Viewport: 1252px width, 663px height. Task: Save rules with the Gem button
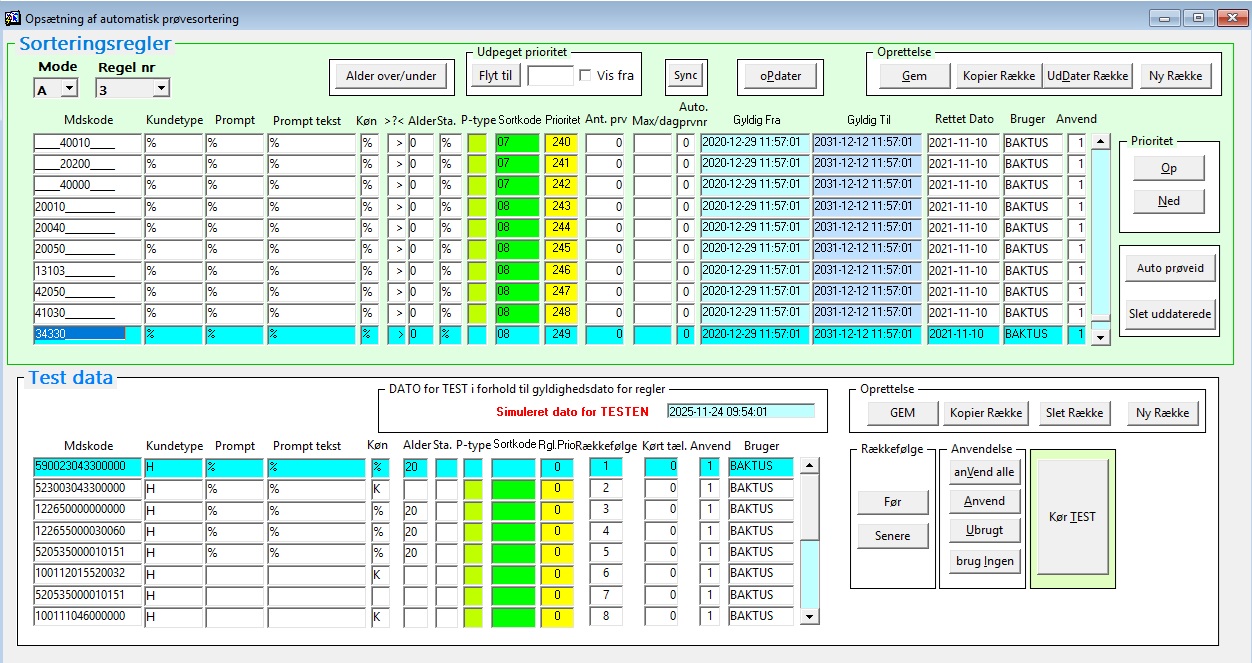coord(914,76)
